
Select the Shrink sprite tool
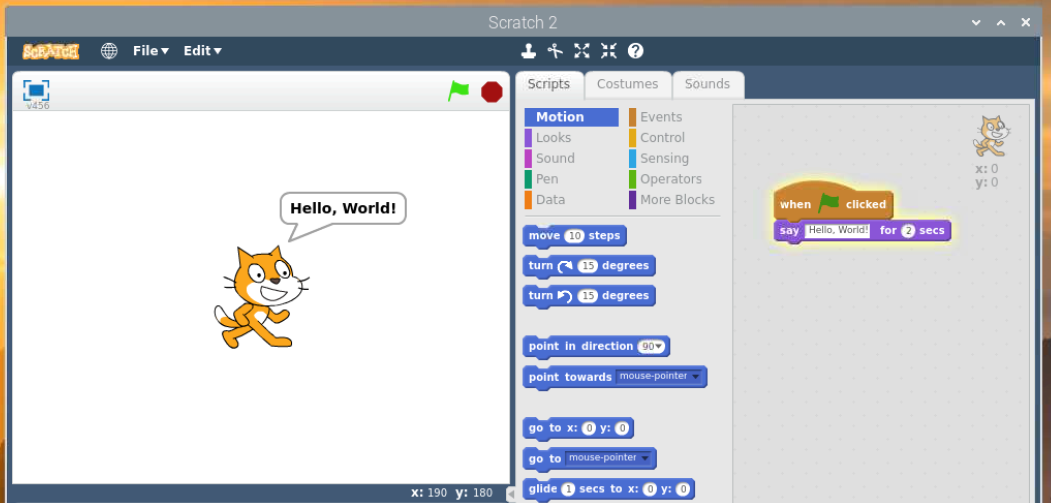[609, 51]
